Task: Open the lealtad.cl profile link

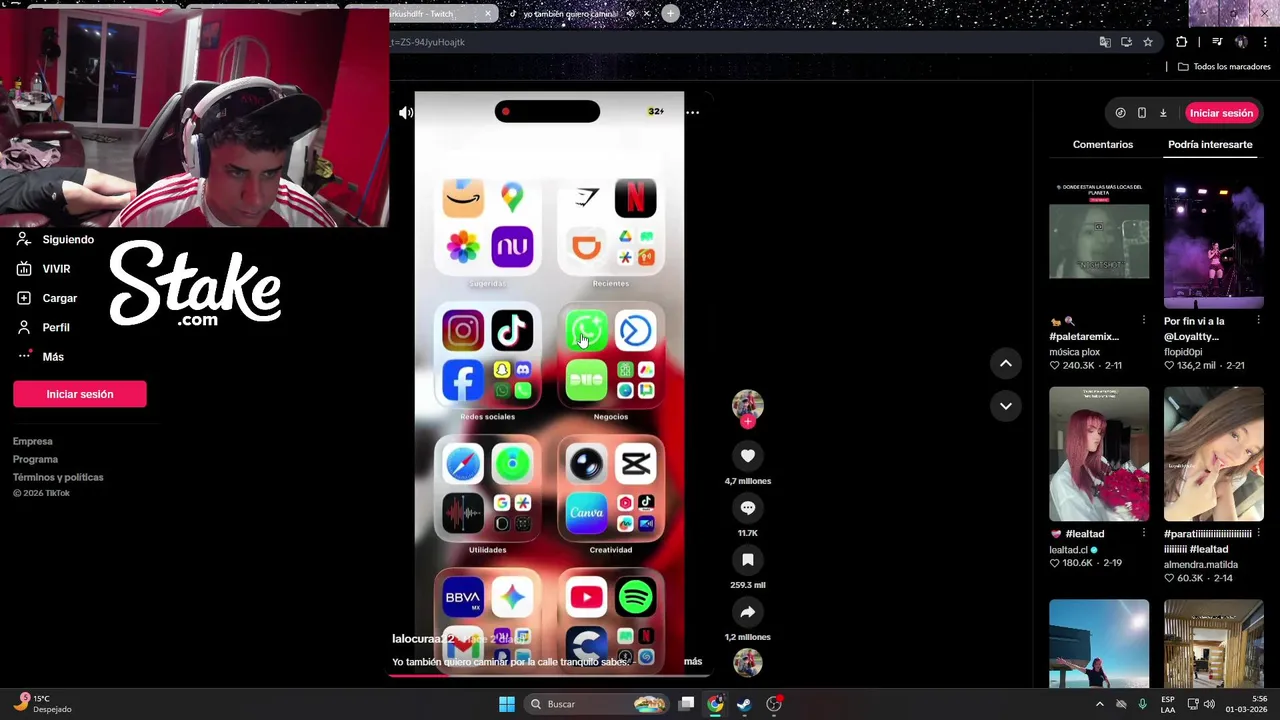Action: coord(1068,550)
